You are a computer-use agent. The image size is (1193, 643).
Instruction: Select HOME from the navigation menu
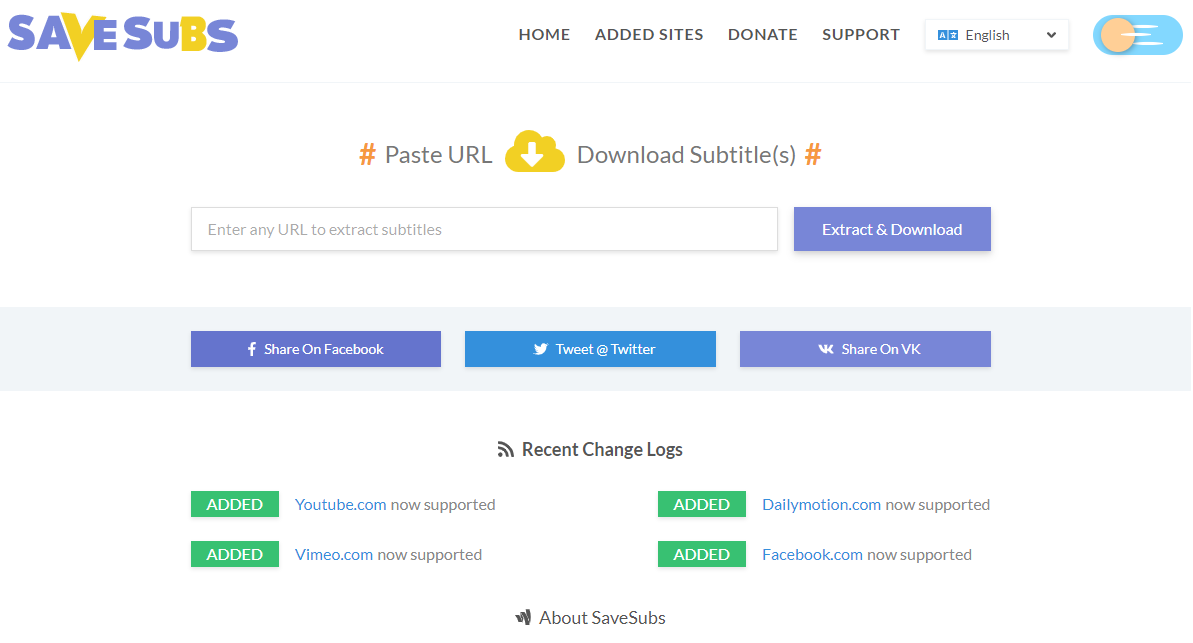(x=544, y=34)
